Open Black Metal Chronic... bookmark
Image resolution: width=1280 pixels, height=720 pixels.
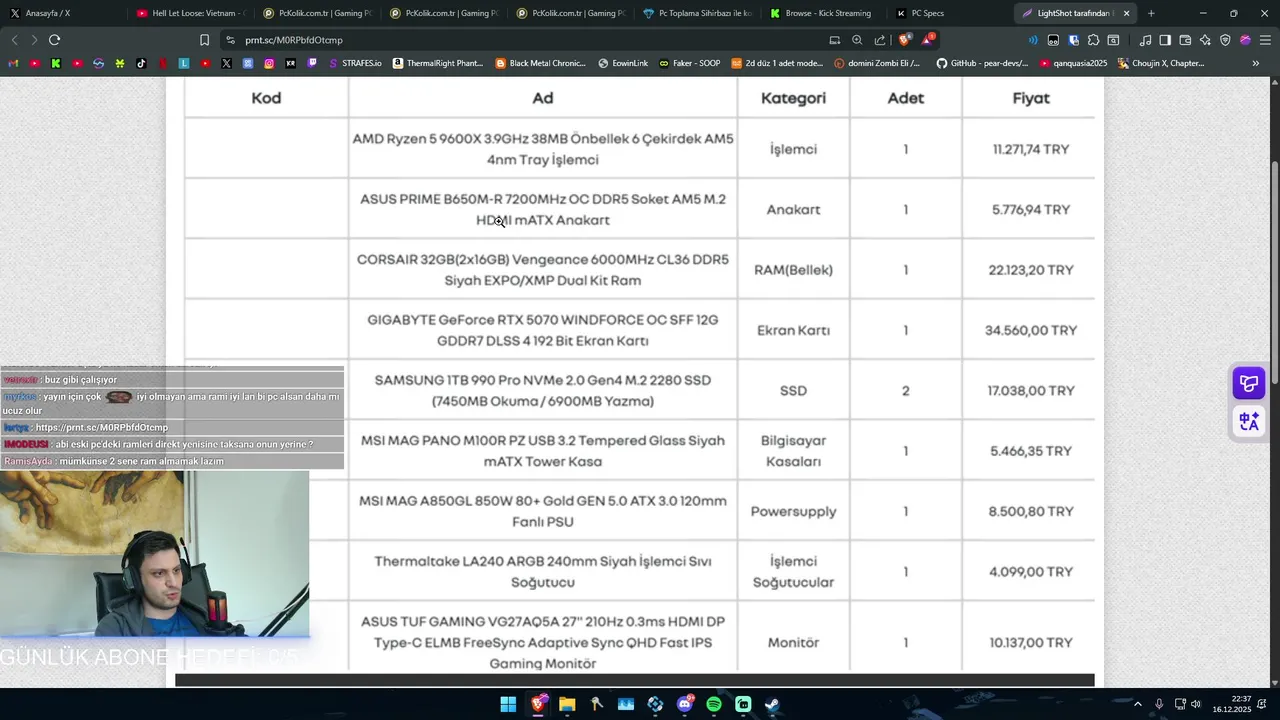tap(541, 63)
